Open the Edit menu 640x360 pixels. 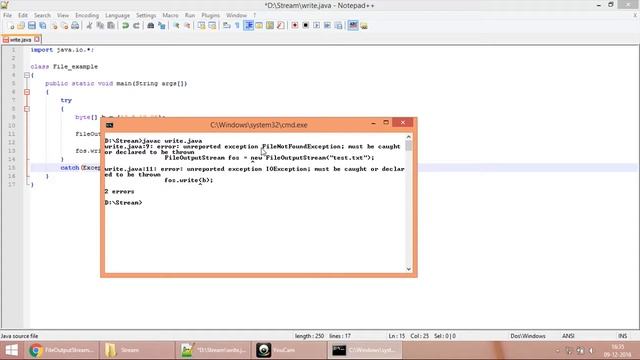23,15
